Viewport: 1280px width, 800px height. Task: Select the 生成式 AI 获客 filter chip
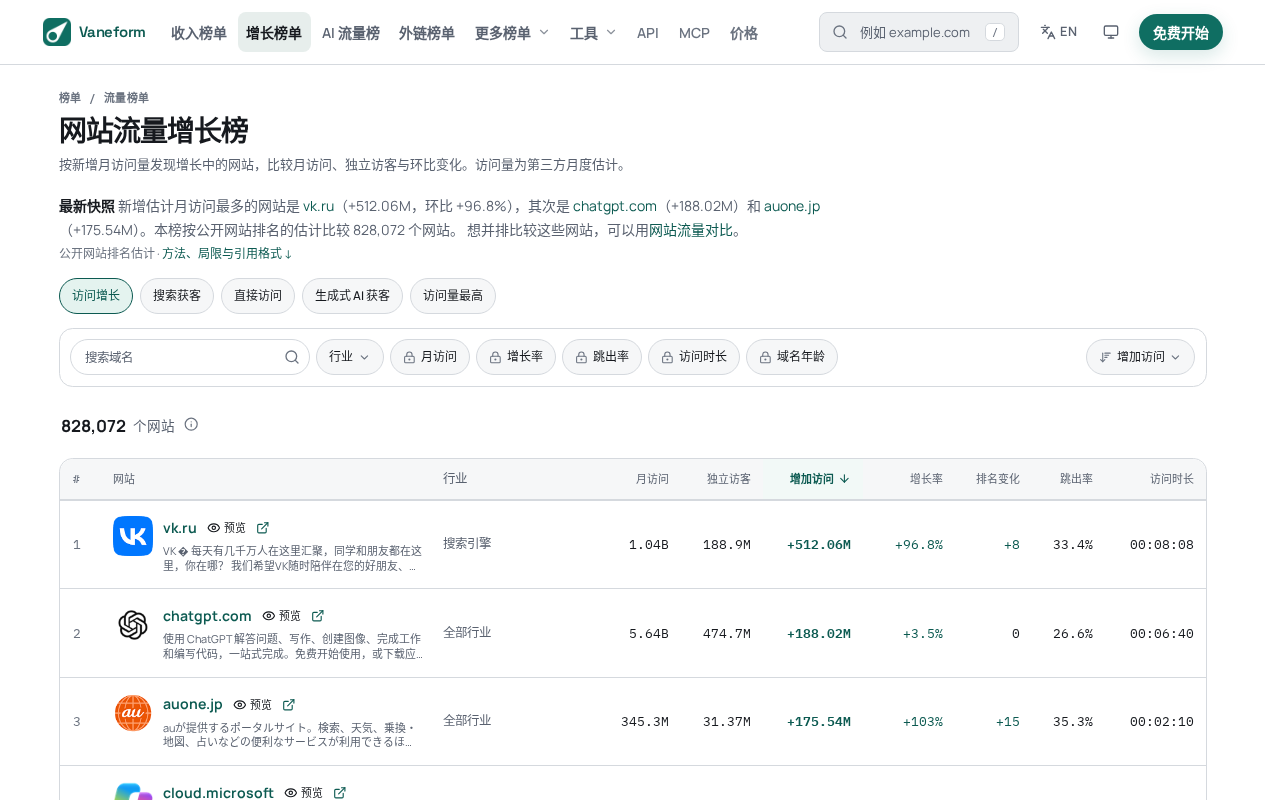coord(352,296)
